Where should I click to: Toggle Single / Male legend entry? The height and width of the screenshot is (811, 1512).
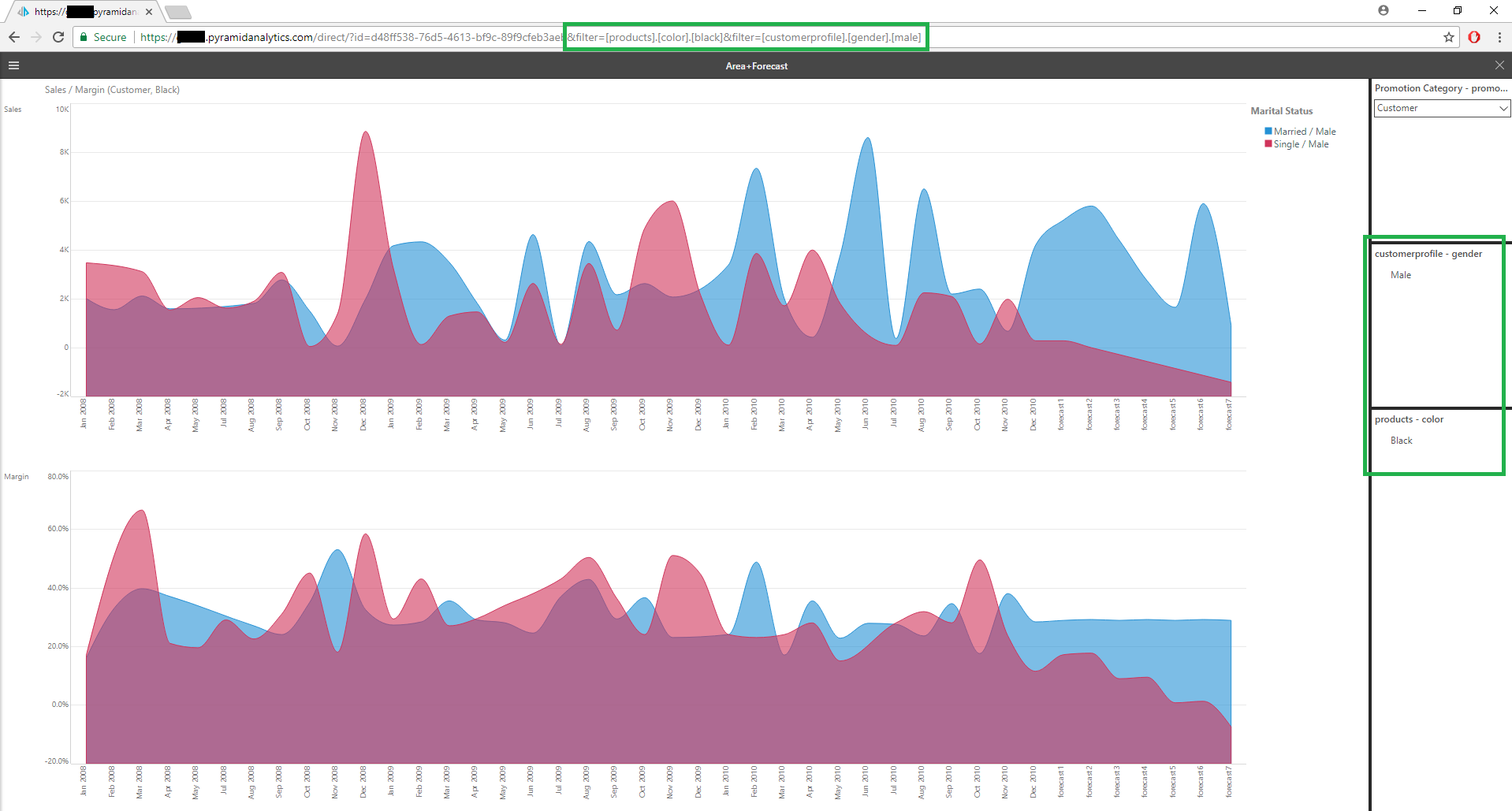pos(1301,144)
